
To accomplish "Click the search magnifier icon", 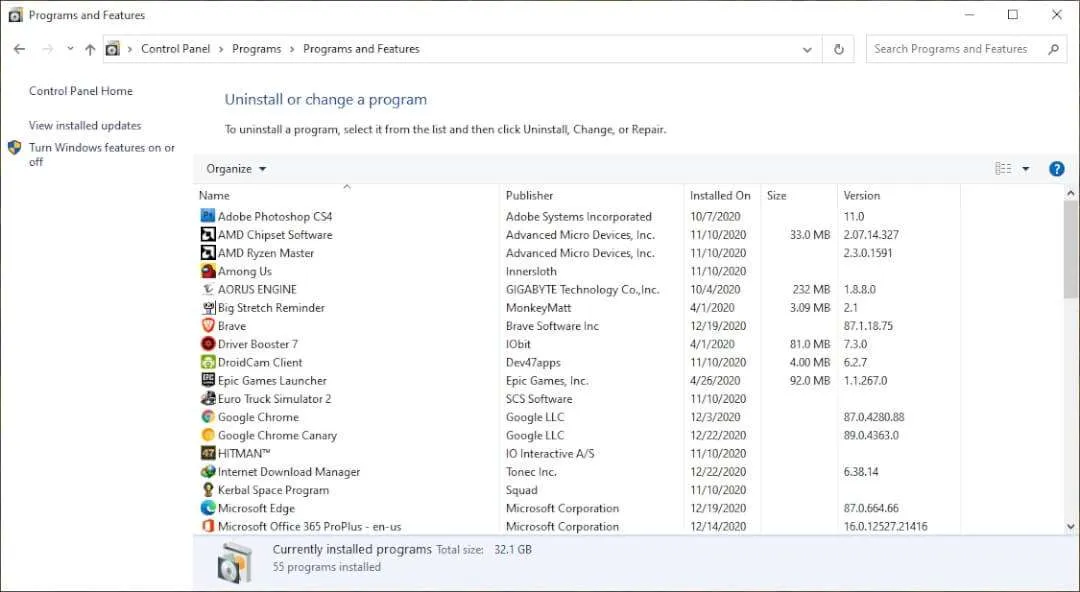I will pyautogui.click(x=1053, y=49).
